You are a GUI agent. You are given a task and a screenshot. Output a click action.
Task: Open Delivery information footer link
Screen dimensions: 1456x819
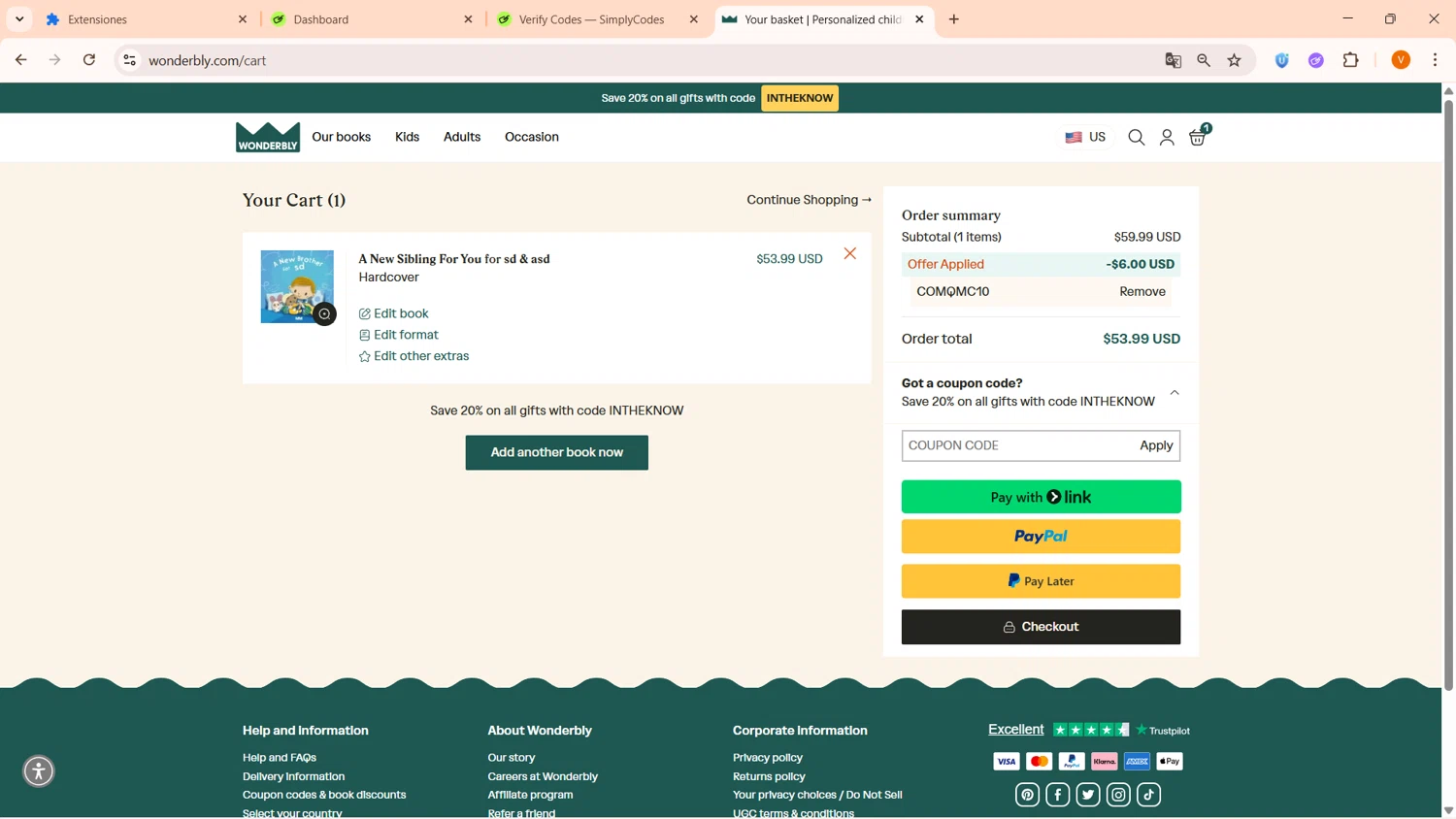(x=293, y=776)
